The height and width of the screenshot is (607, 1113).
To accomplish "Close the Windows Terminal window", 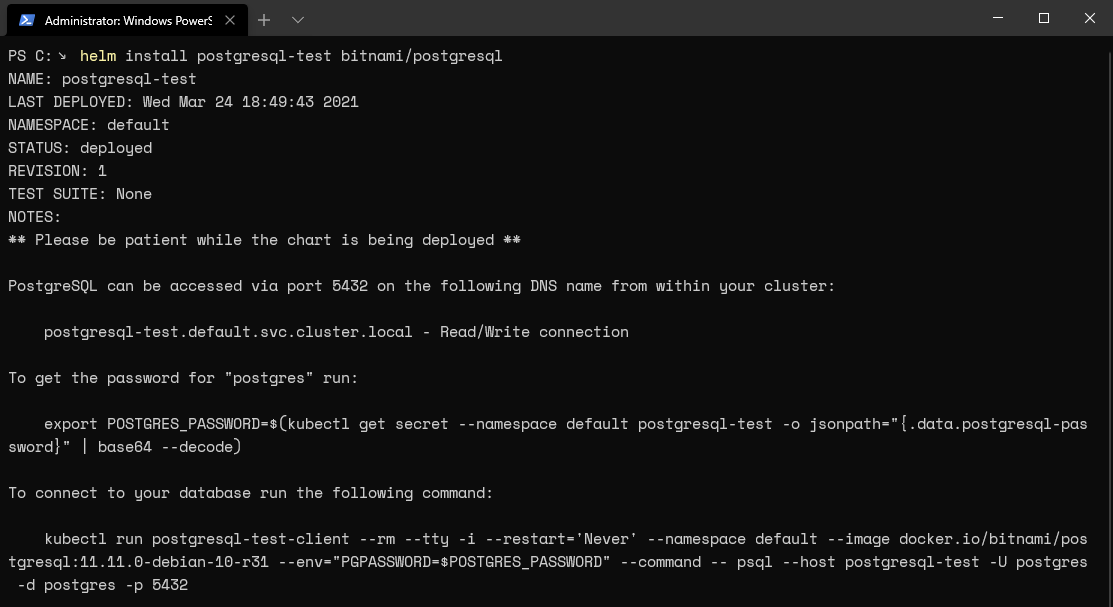I will (1090, 18).
